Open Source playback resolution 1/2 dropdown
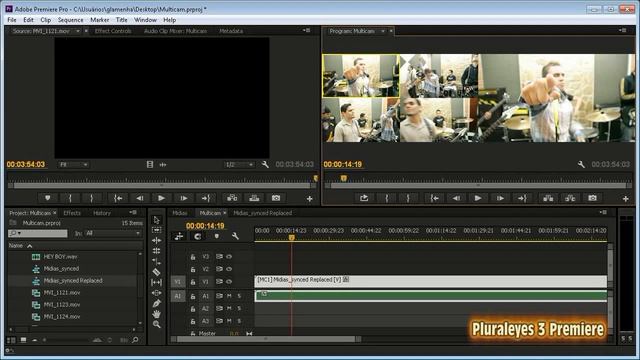The image size is (640, 360). (x=240, y=164)
